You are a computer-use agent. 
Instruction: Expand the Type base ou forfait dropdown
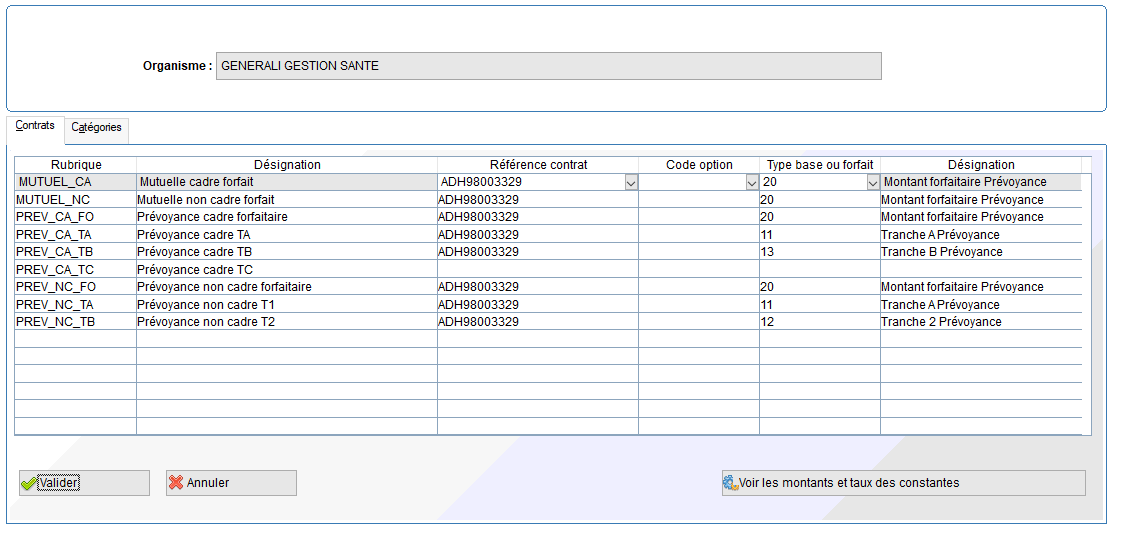(872, 183)
